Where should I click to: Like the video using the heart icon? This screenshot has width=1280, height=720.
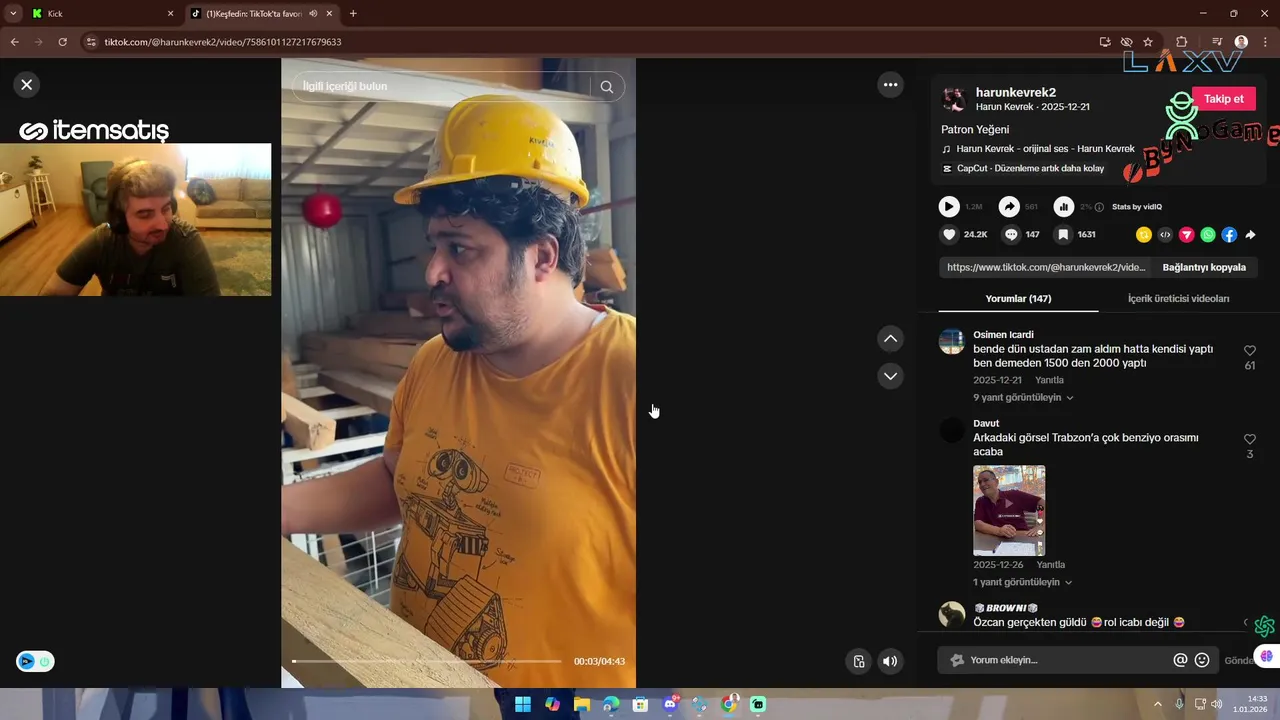949,235
